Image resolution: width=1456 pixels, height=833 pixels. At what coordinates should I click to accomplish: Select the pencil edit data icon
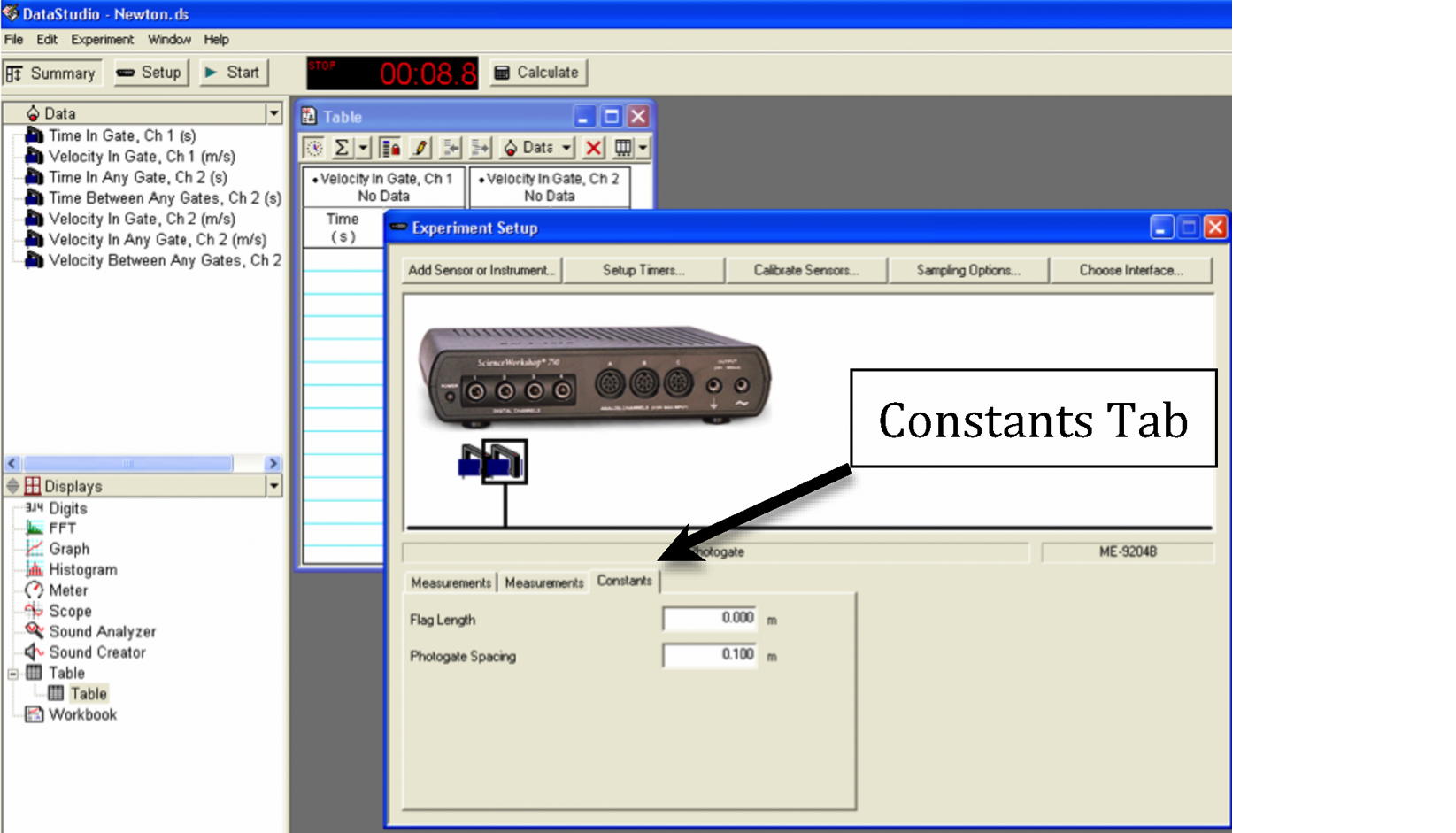(x=420, y=148)
